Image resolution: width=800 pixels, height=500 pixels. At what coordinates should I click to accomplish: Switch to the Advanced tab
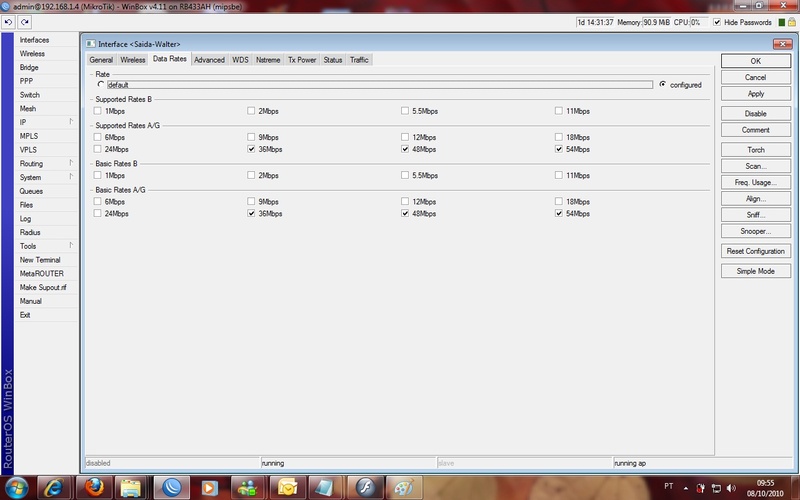[209, 60]
